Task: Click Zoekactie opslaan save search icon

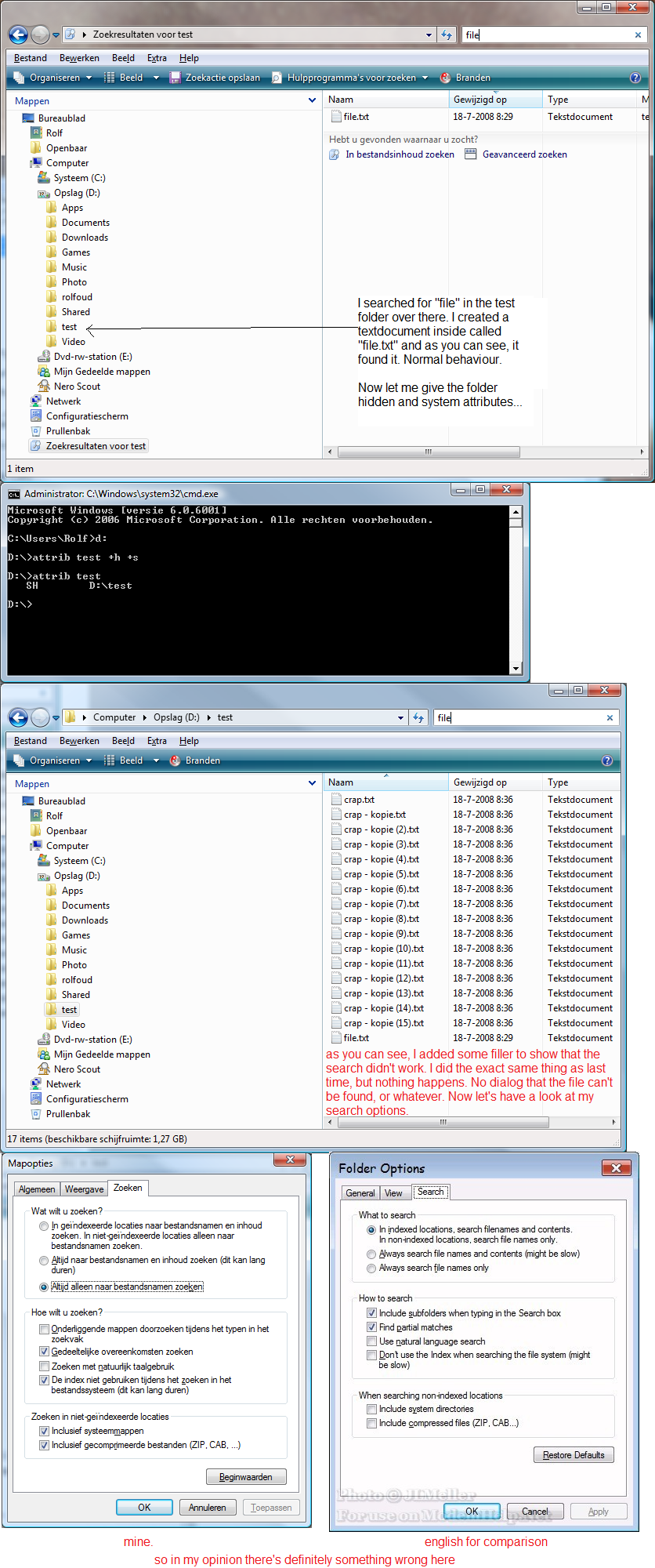Action: pos(175,78)
